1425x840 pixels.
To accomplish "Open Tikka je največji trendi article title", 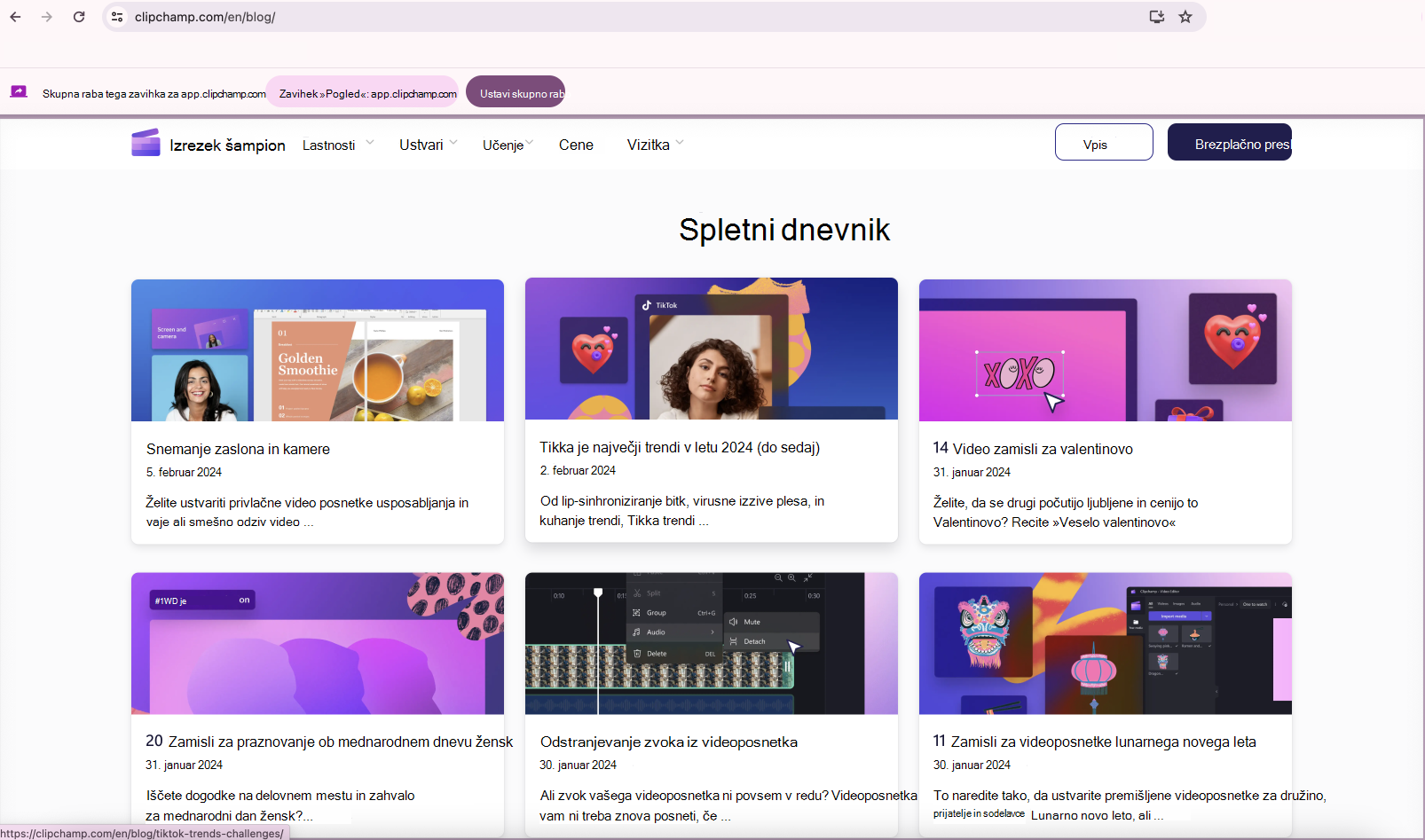I will pyautogui.click(x=680, y=448).
